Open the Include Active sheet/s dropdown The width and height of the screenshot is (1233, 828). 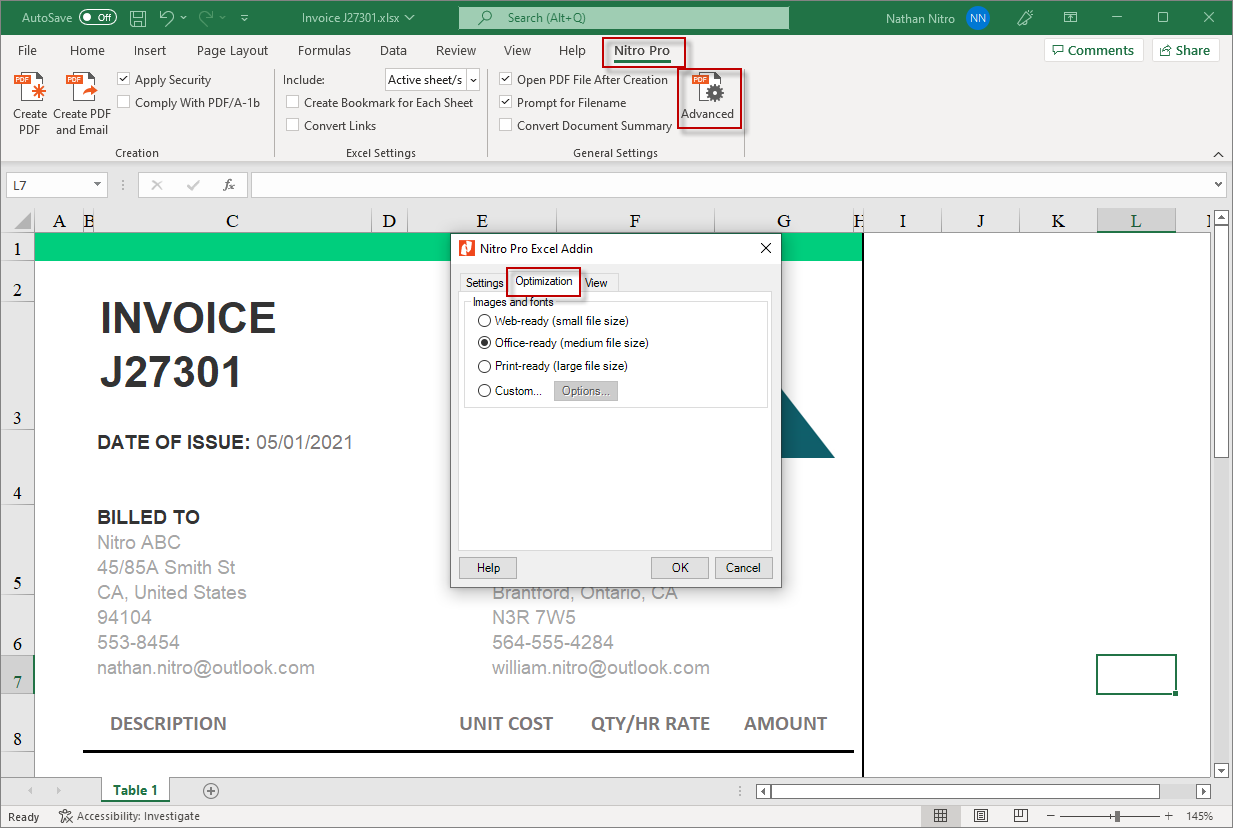point(473,80)
